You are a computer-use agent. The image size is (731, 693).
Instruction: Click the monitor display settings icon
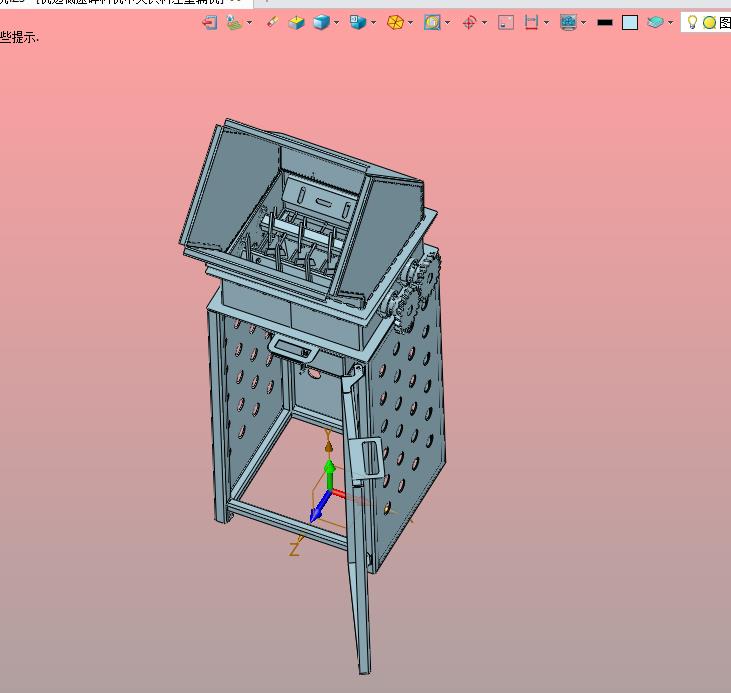pyautogui.click(x=568, y=22)
